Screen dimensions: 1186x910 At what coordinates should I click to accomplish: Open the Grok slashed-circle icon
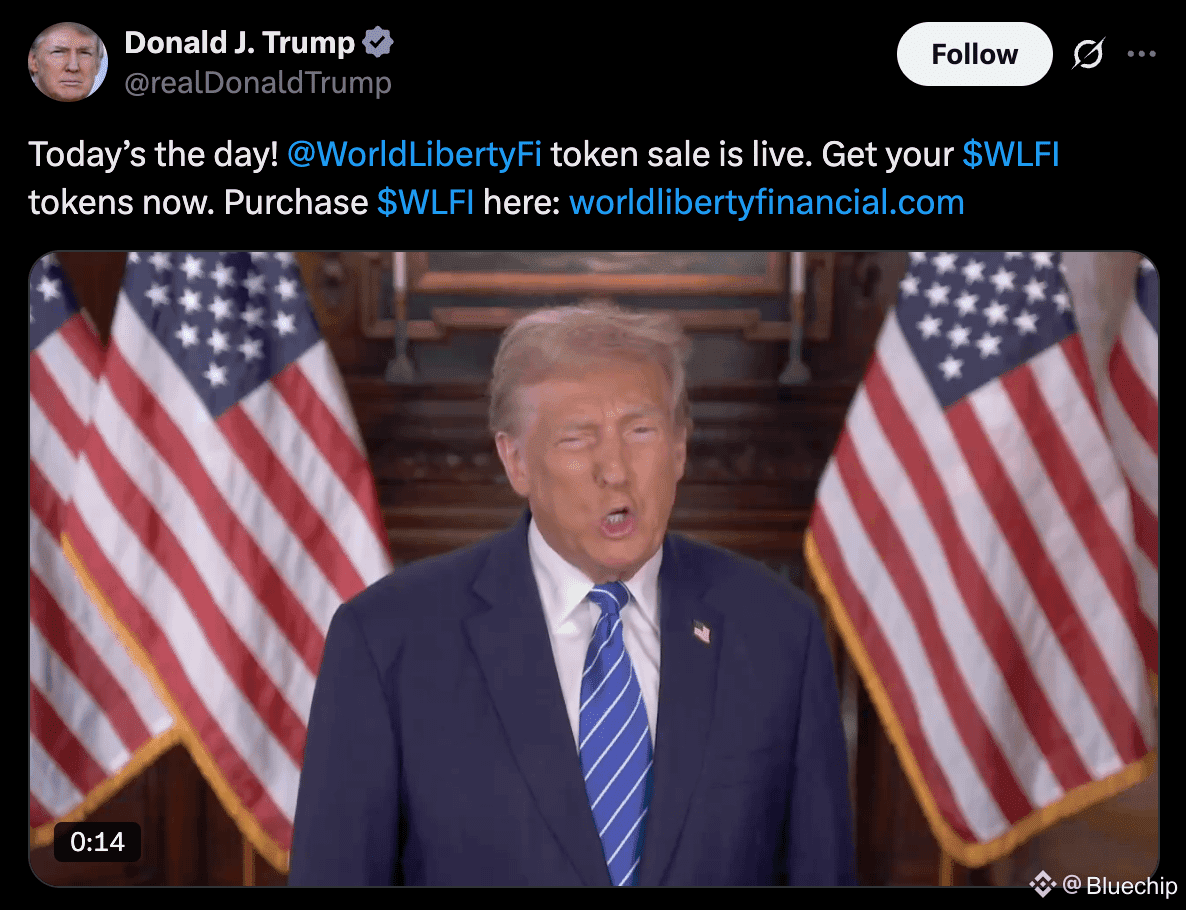point(1088,54)
